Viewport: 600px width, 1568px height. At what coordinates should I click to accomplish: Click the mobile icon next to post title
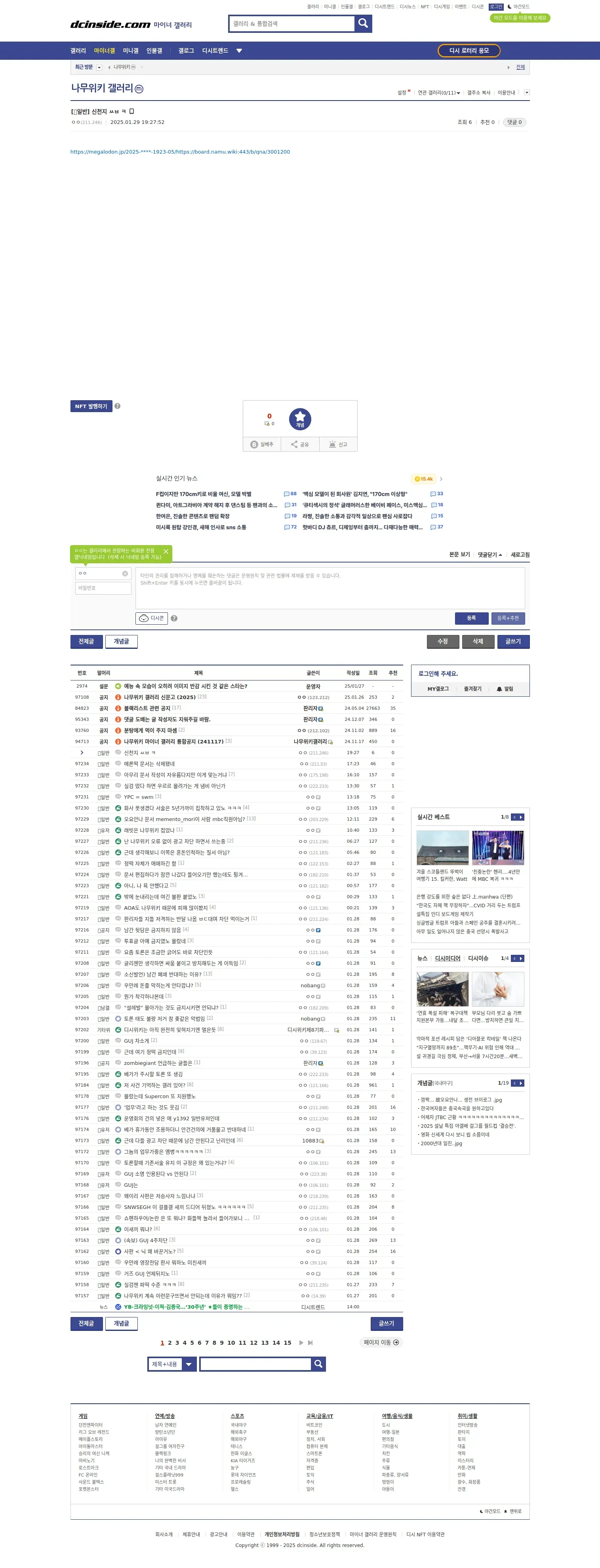tap(131, 111)
